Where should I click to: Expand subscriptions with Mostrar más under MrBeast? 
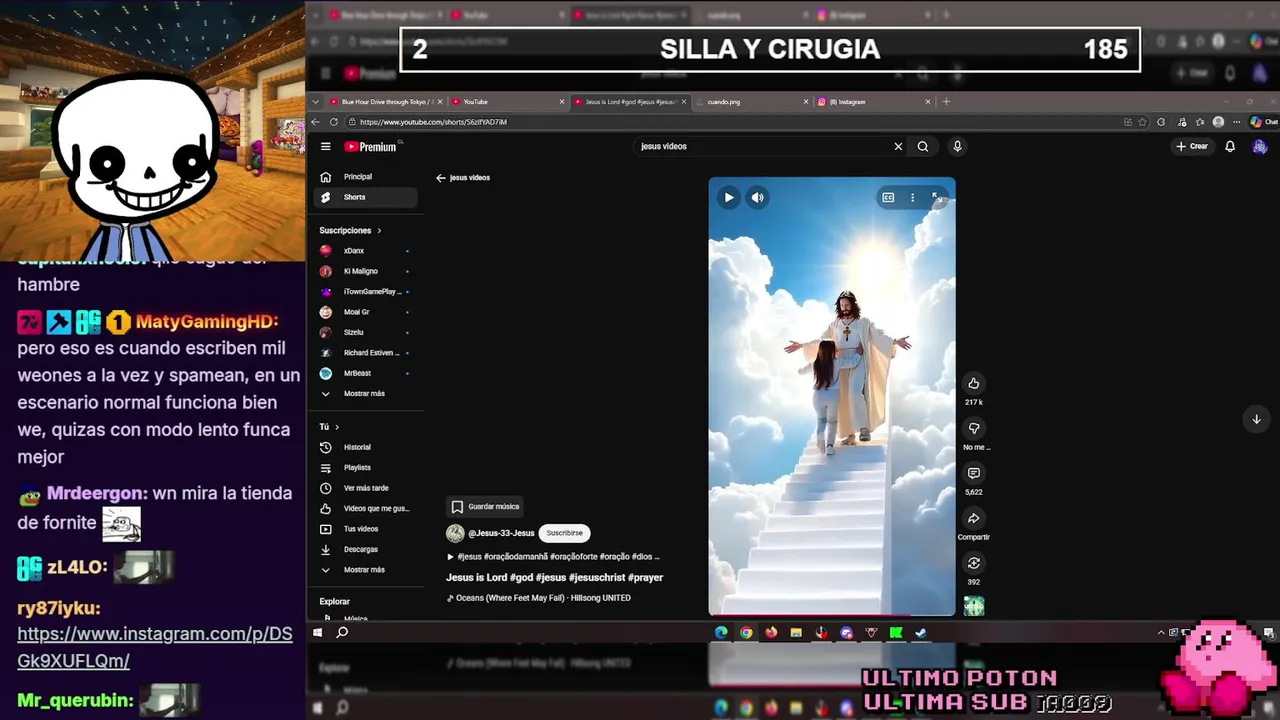click(x=367, y=394)
